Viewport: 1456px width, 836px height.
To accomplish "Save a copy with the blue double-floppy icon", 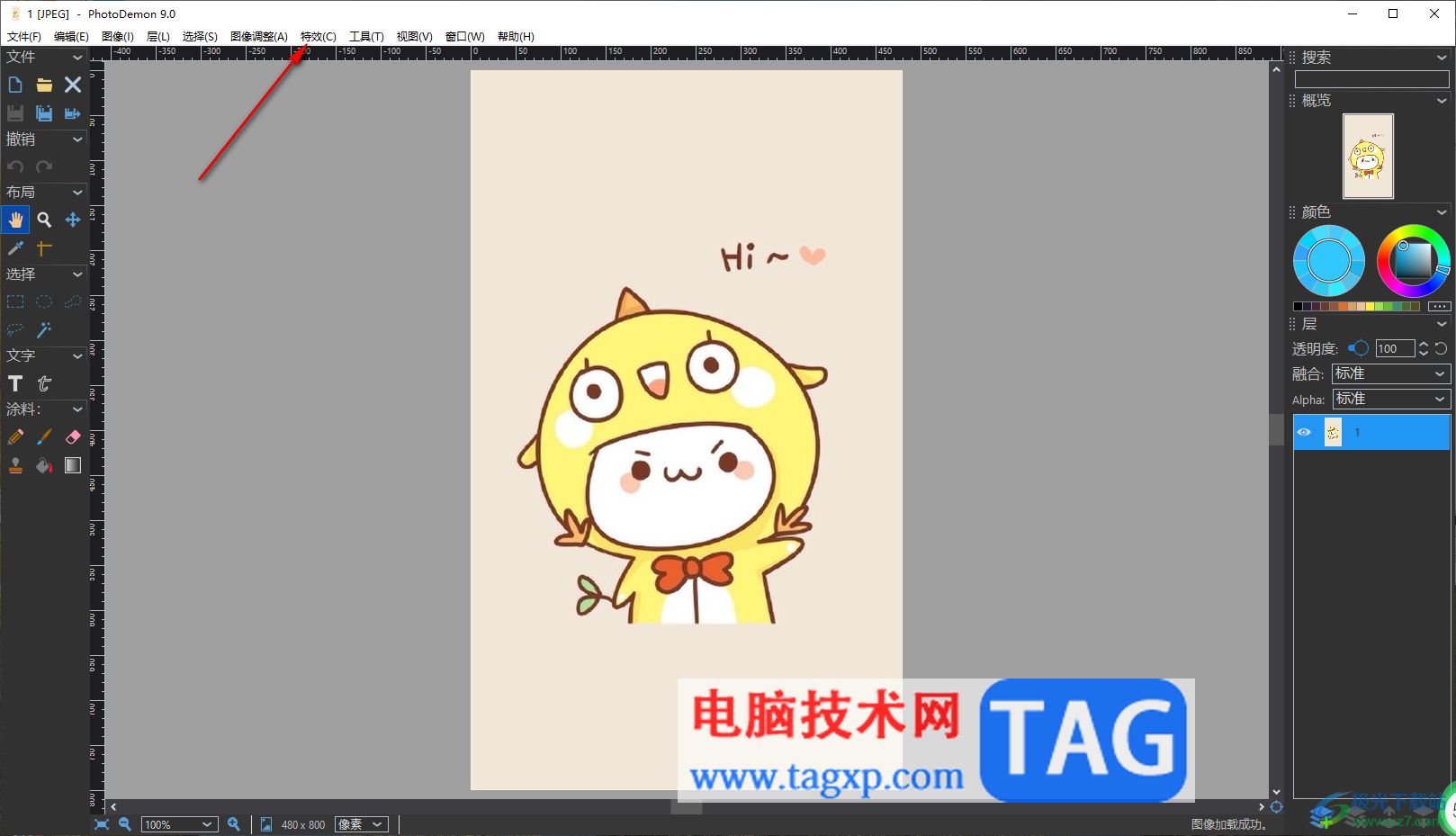I will coord(44,113).
